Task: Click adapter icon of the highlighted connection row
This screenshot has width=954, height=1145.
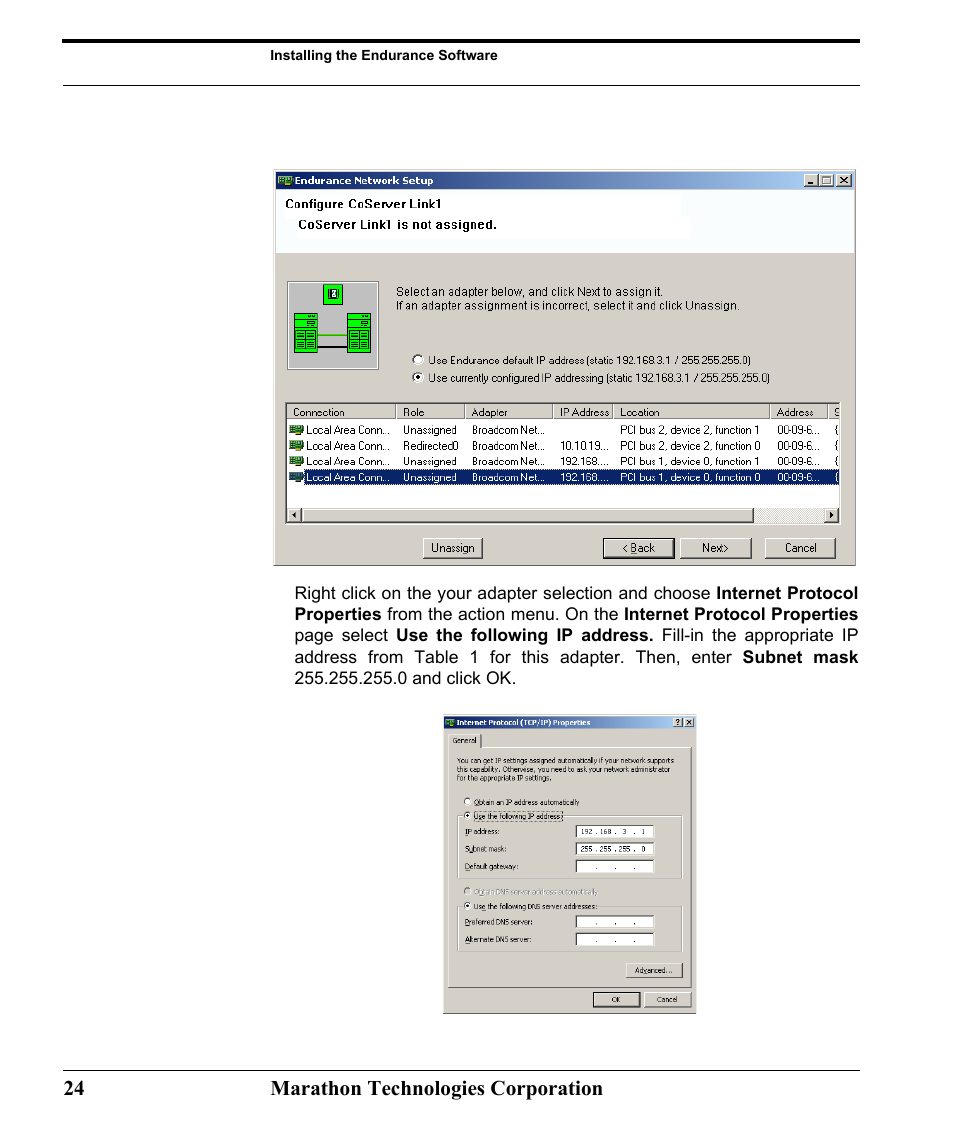Action: pos(297,477)
